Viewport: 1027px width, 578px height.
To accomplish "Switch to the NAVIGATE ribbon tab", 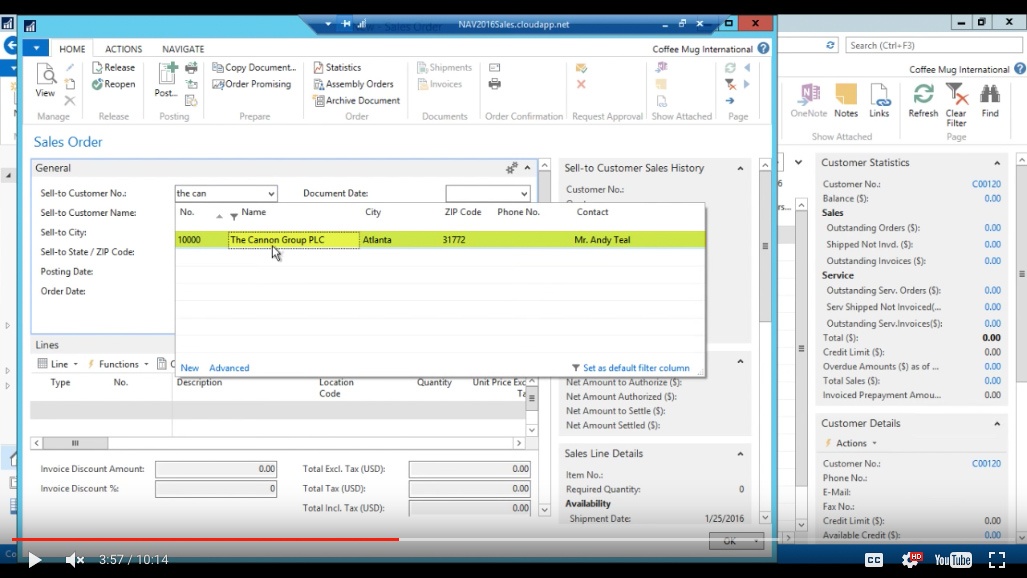I will pos(183,48).
